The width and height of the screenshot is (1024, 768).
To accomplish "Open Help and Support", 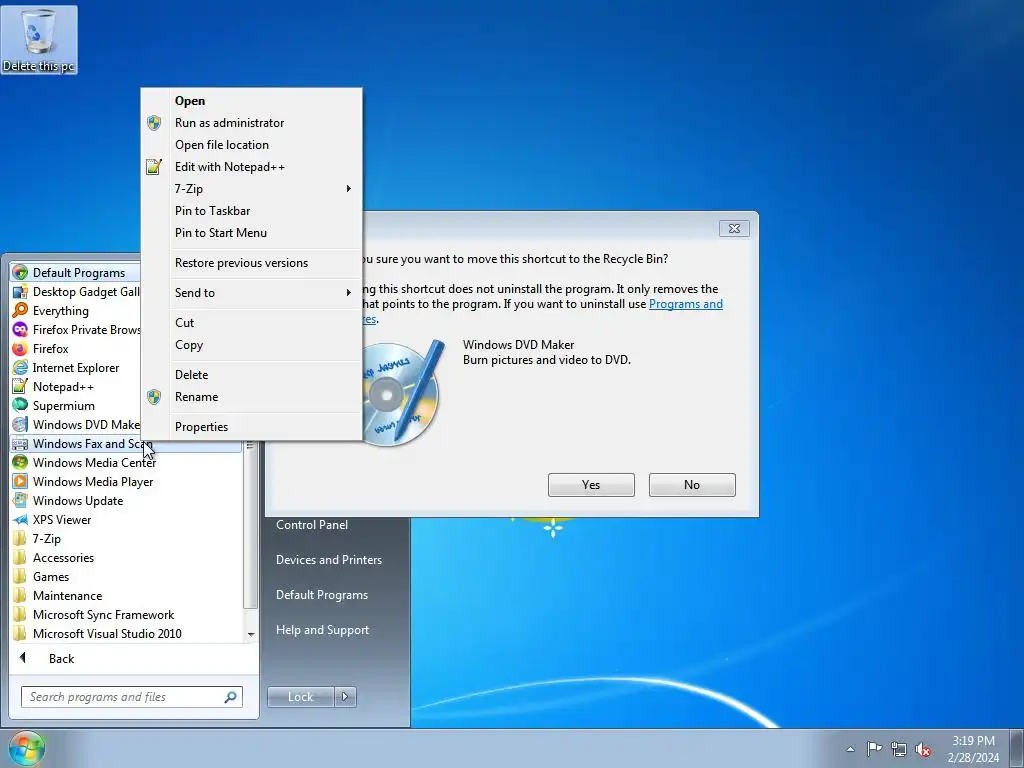I will [323, 630].
